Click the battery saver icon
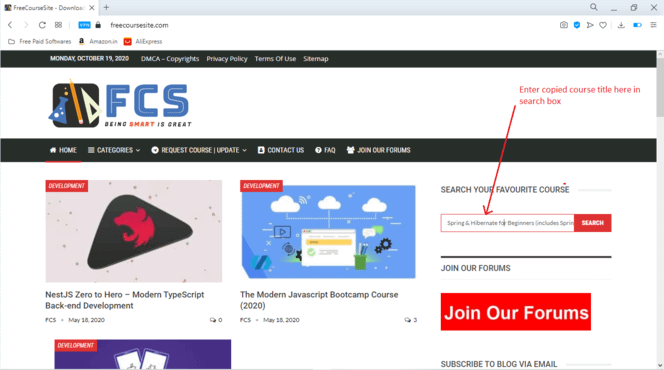 637,25
